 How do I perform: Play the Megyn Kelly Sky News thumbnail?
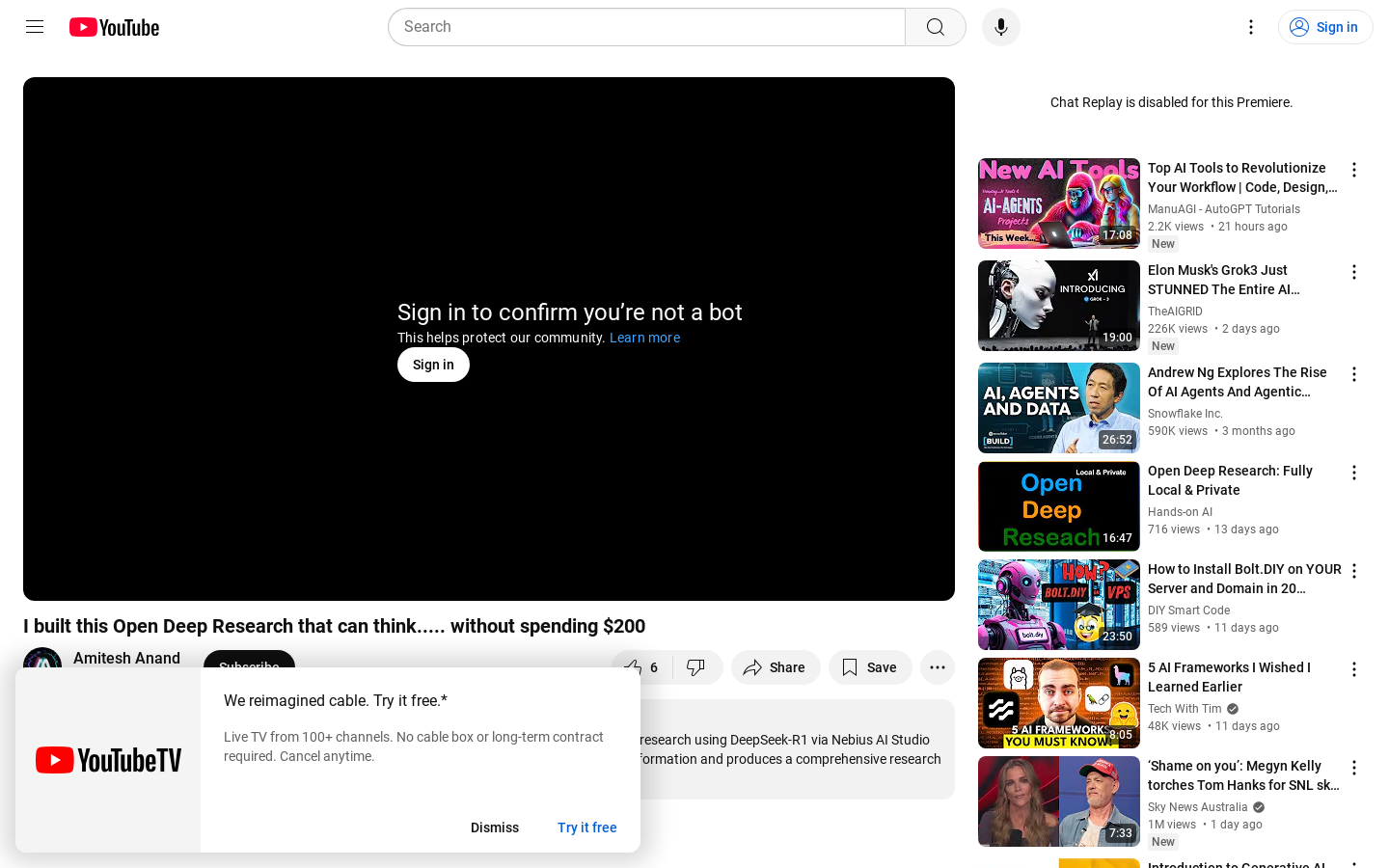tap(1059, 801)
